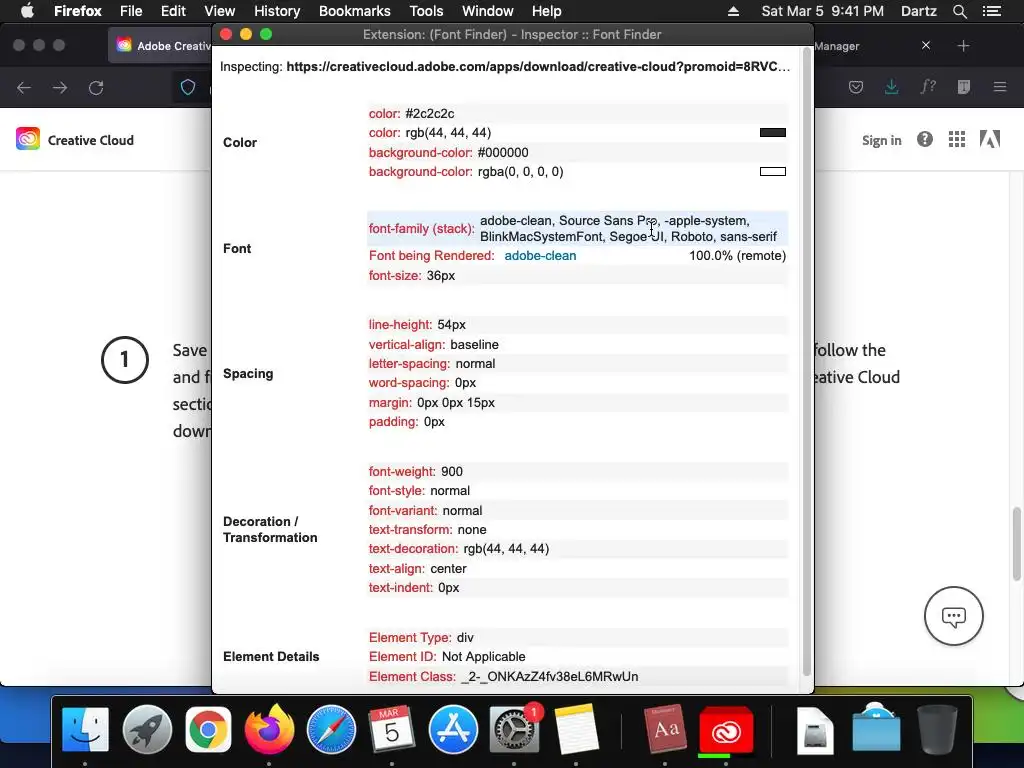Viewport: 1024px width, 768px height.
Task: Select the color #2c2c2c value
Action: (x=430, y=114)
